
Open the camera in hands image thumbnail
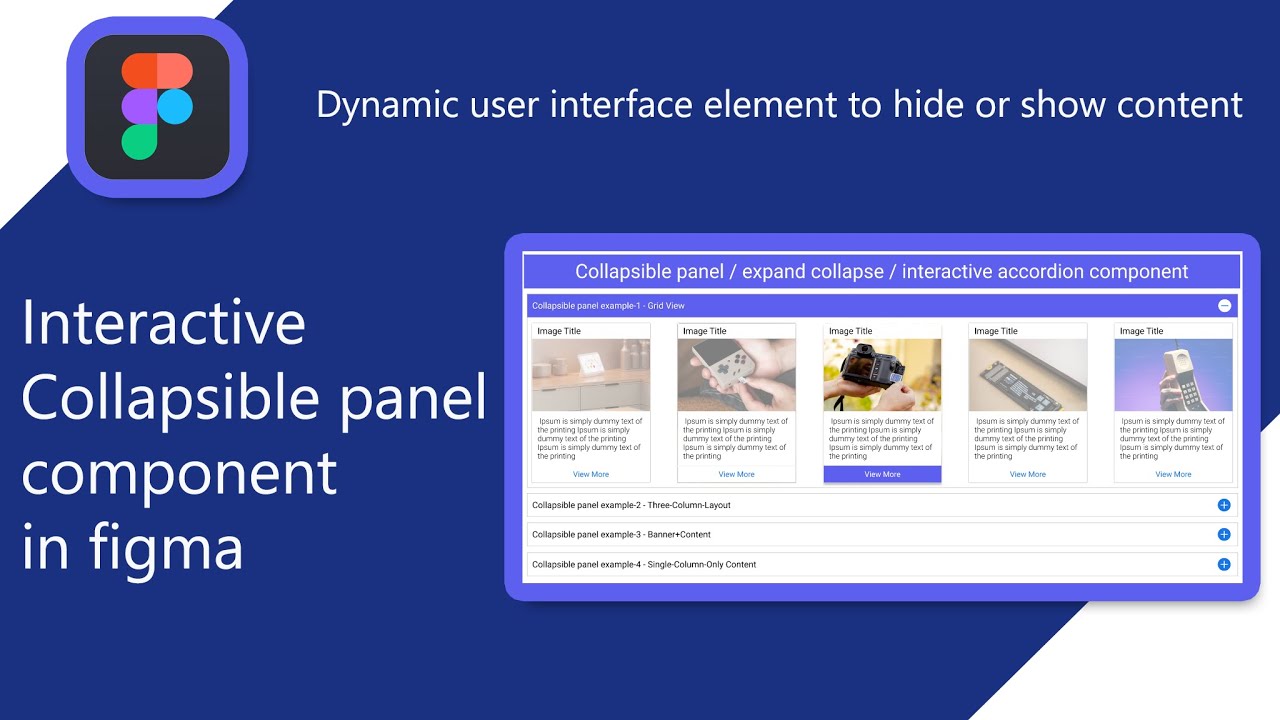[882, 375]
